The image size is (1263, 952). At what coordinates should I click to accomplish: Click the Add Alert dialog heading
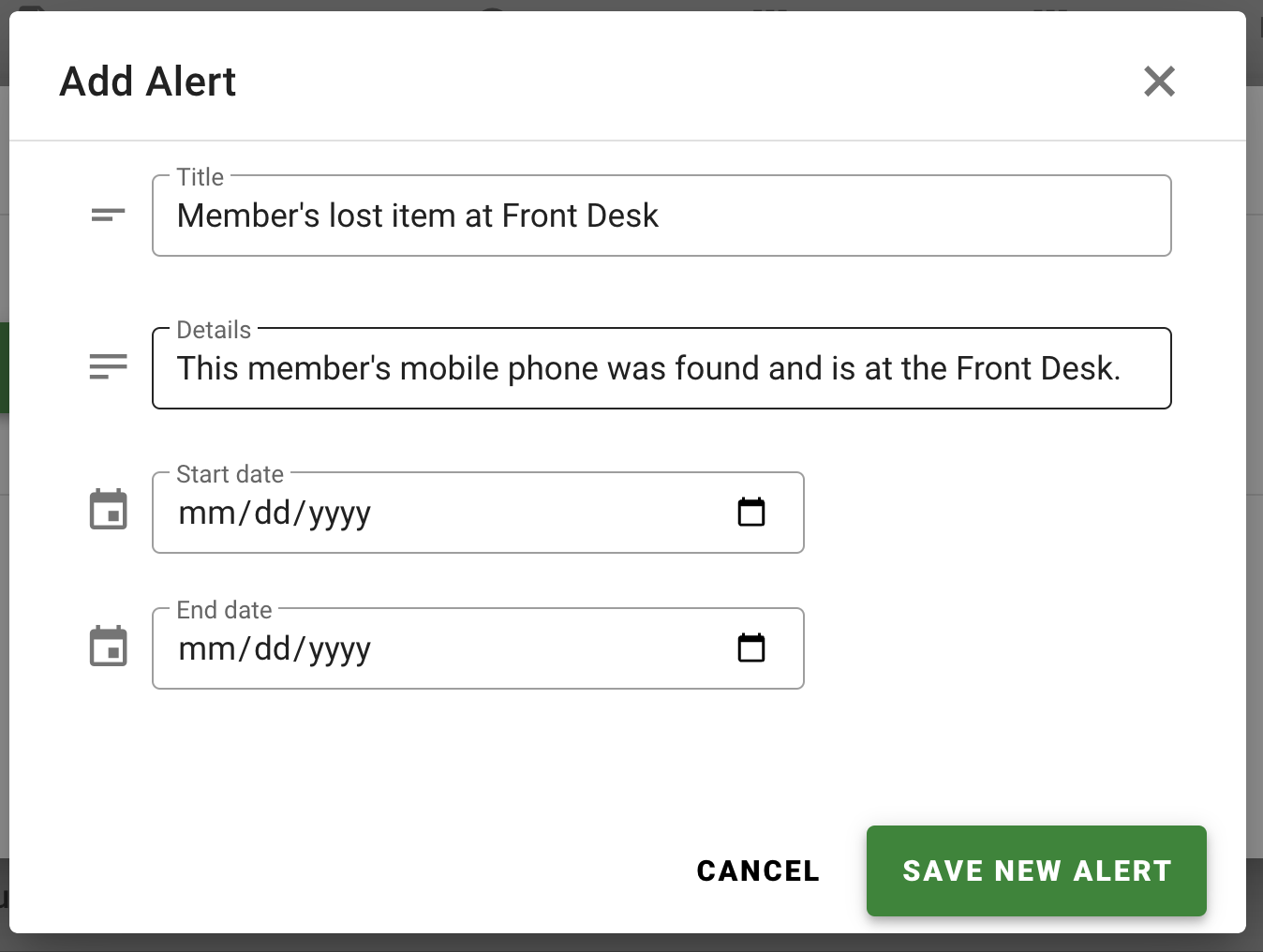[148, 82]
